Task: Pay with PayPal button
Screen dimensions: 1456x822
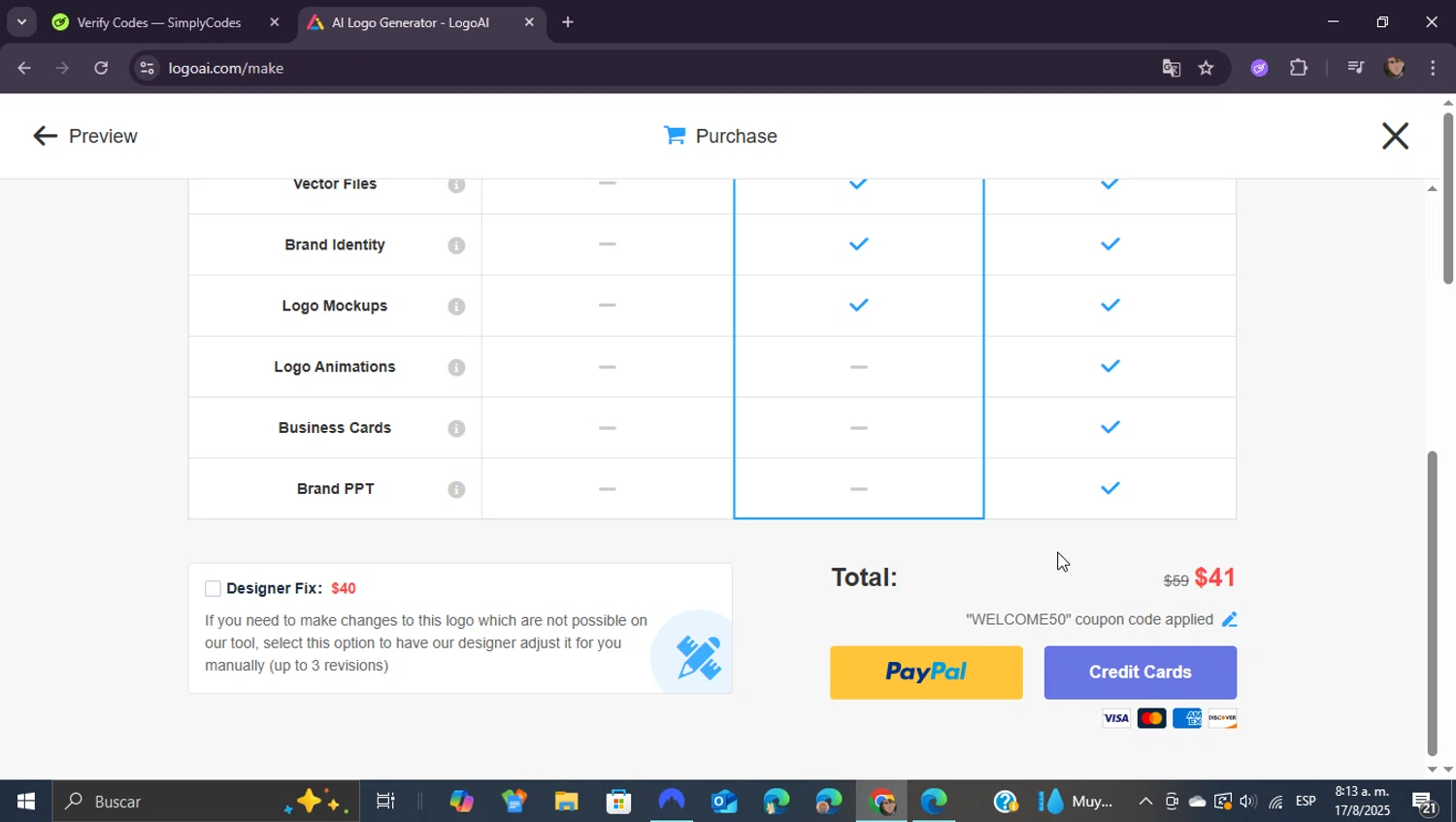Action: [926, 673]
